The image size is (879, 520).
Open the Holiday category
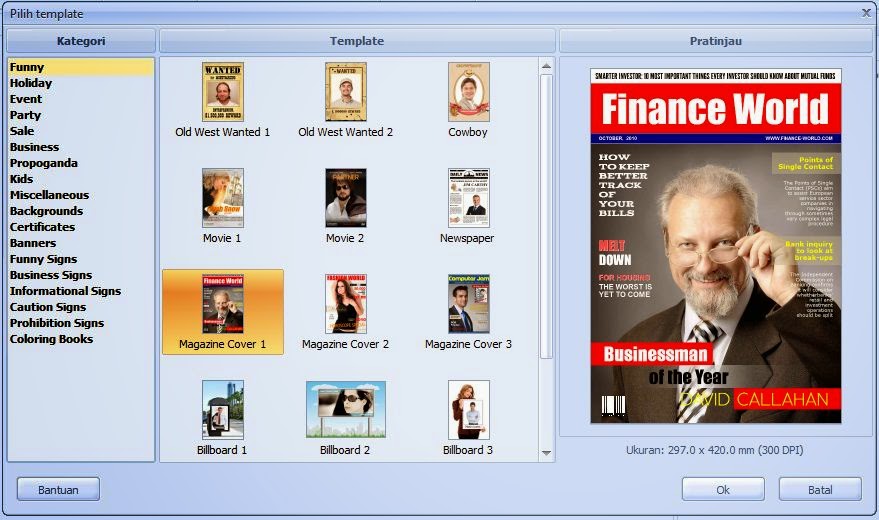[x=81, y=83]
